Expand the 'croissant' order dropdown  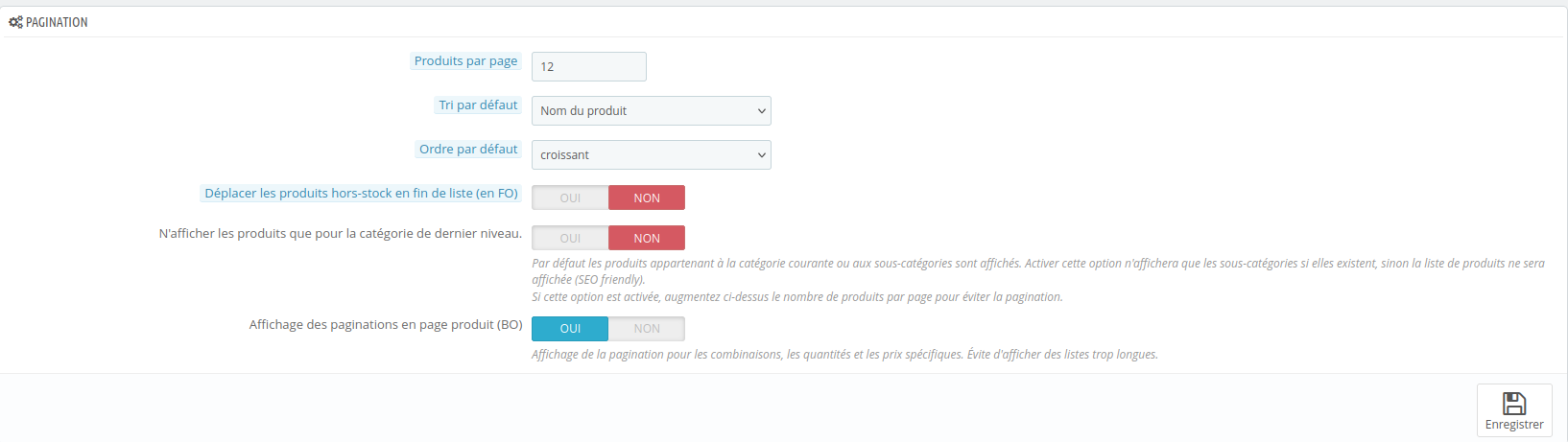tap(651, 154)
